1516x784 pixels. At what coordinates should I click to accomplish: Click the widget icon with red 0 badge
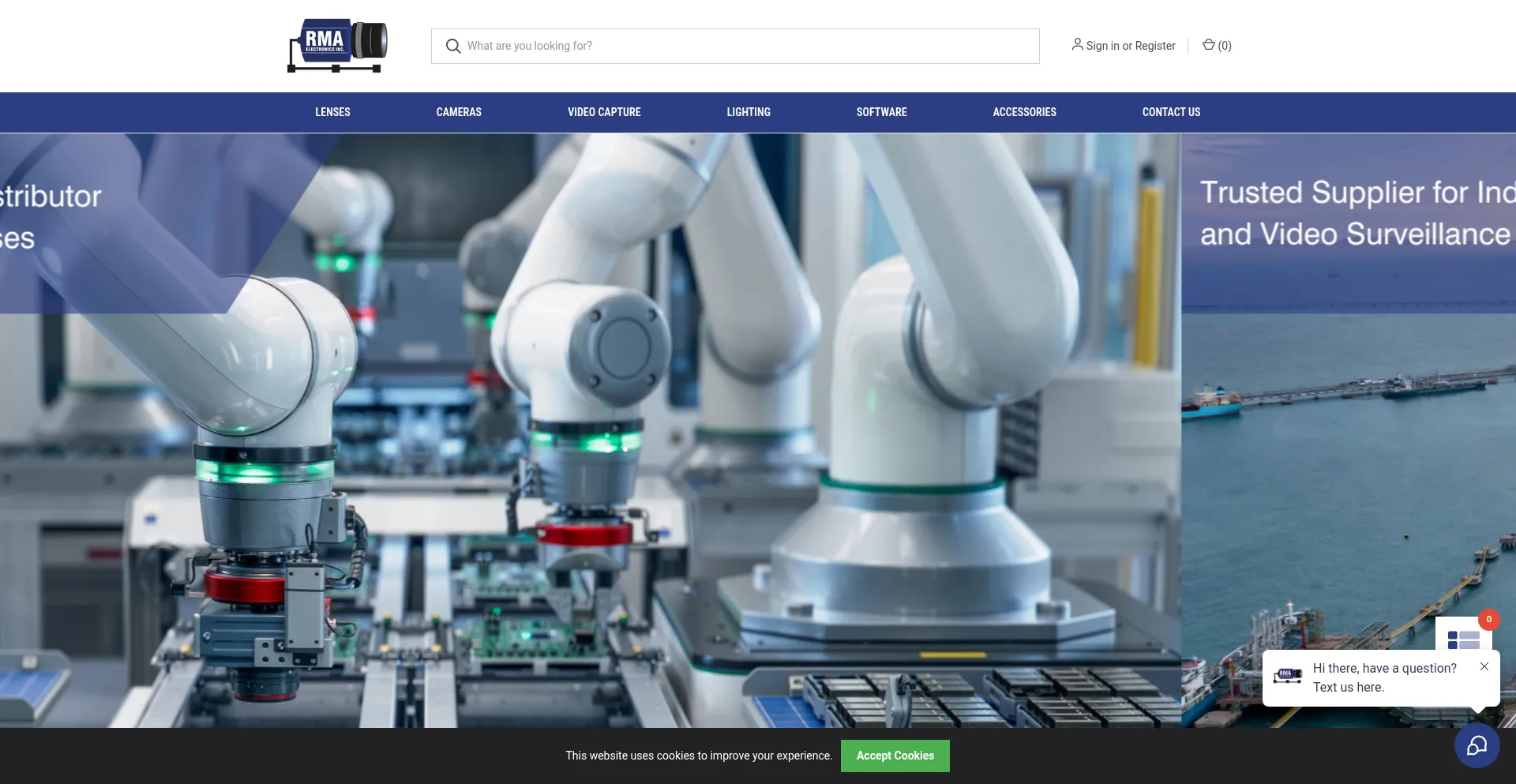(x=1464, y=636)
